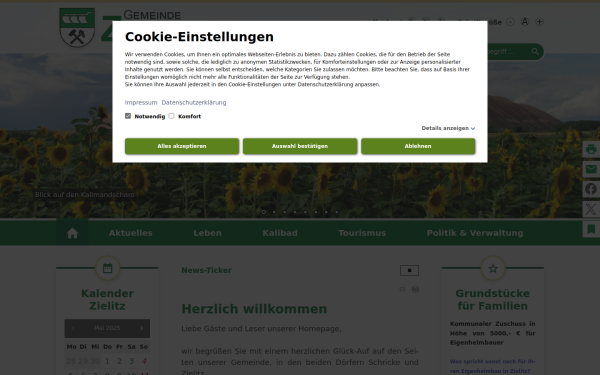Stop the News-Ticker with the square button

coord(409,271)
